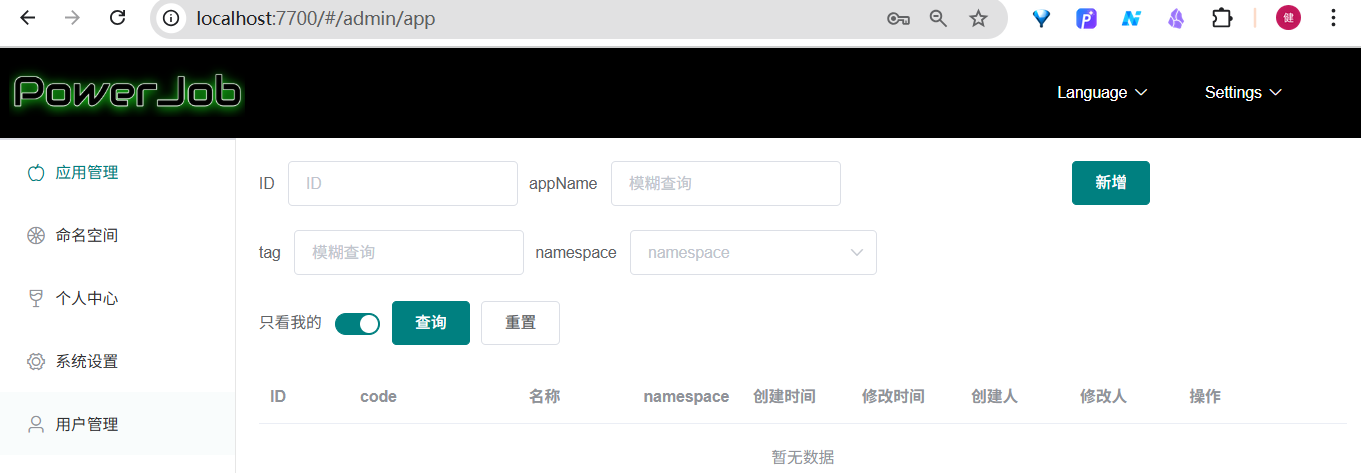Open 个人中心 in the sidebar
Image resolution: width=1361 pixels, height=473 pixels.
coord(117,298)
